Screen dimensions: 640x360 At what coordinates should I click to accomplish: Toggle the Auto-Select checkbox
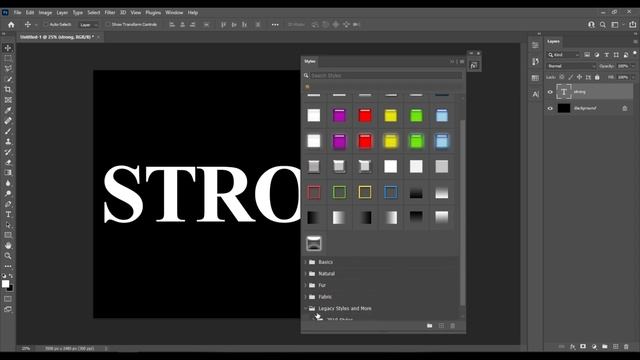(x=46, y=24)
